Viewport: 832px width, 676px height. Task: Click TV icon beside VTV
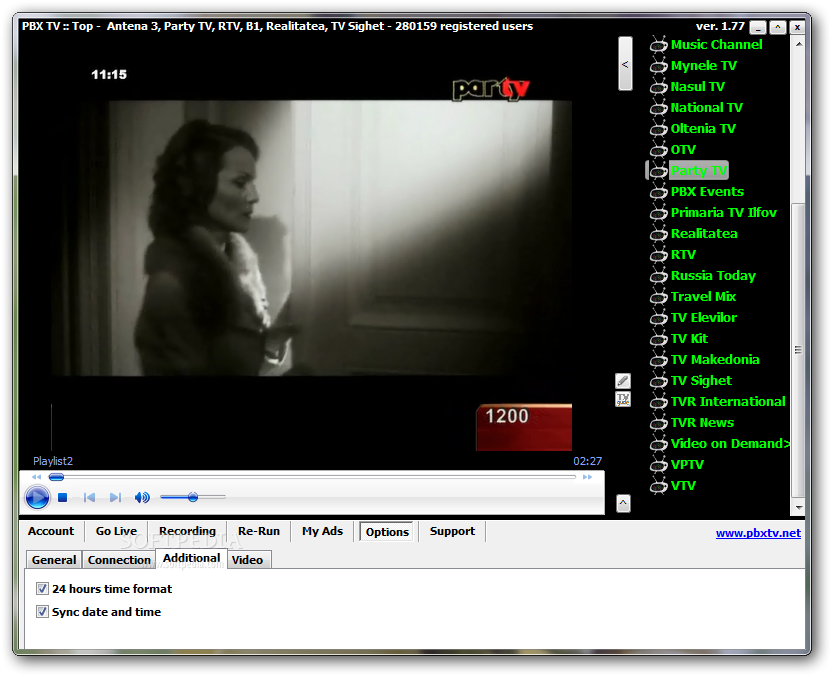coord(658,486)
